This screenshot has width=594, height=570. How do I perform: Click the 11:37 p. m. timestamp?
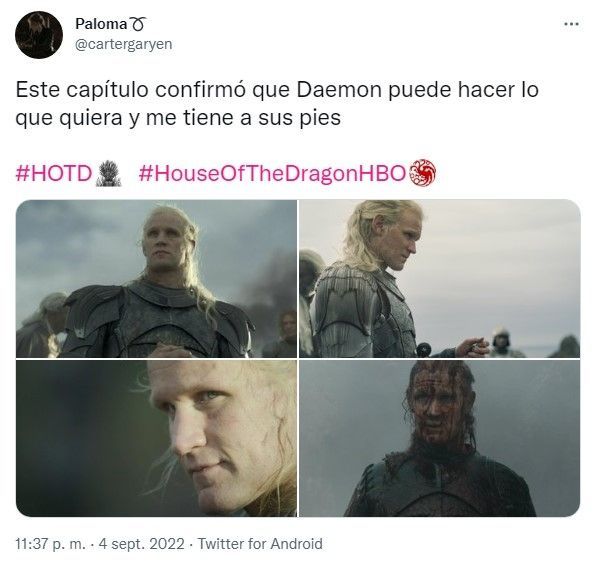tap(50, 544)
